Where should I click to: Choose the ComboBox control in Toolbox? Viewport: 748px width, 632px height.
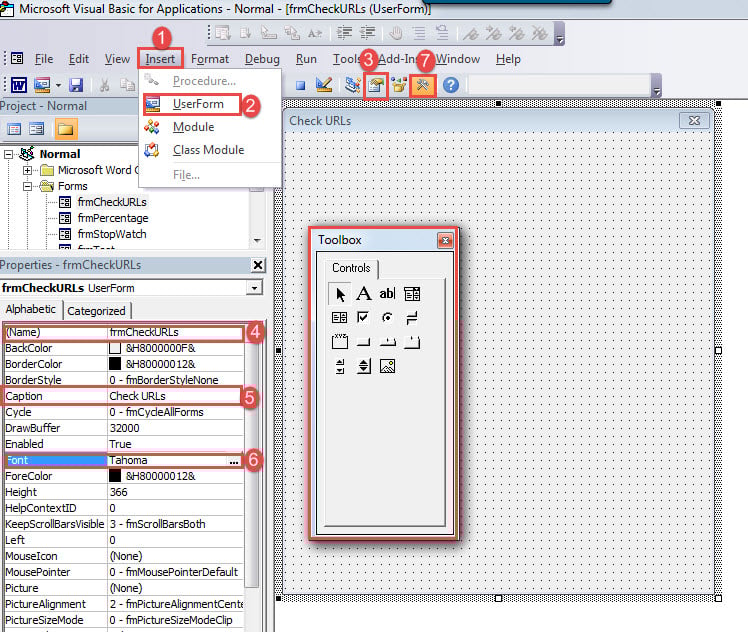pos(412,294)
